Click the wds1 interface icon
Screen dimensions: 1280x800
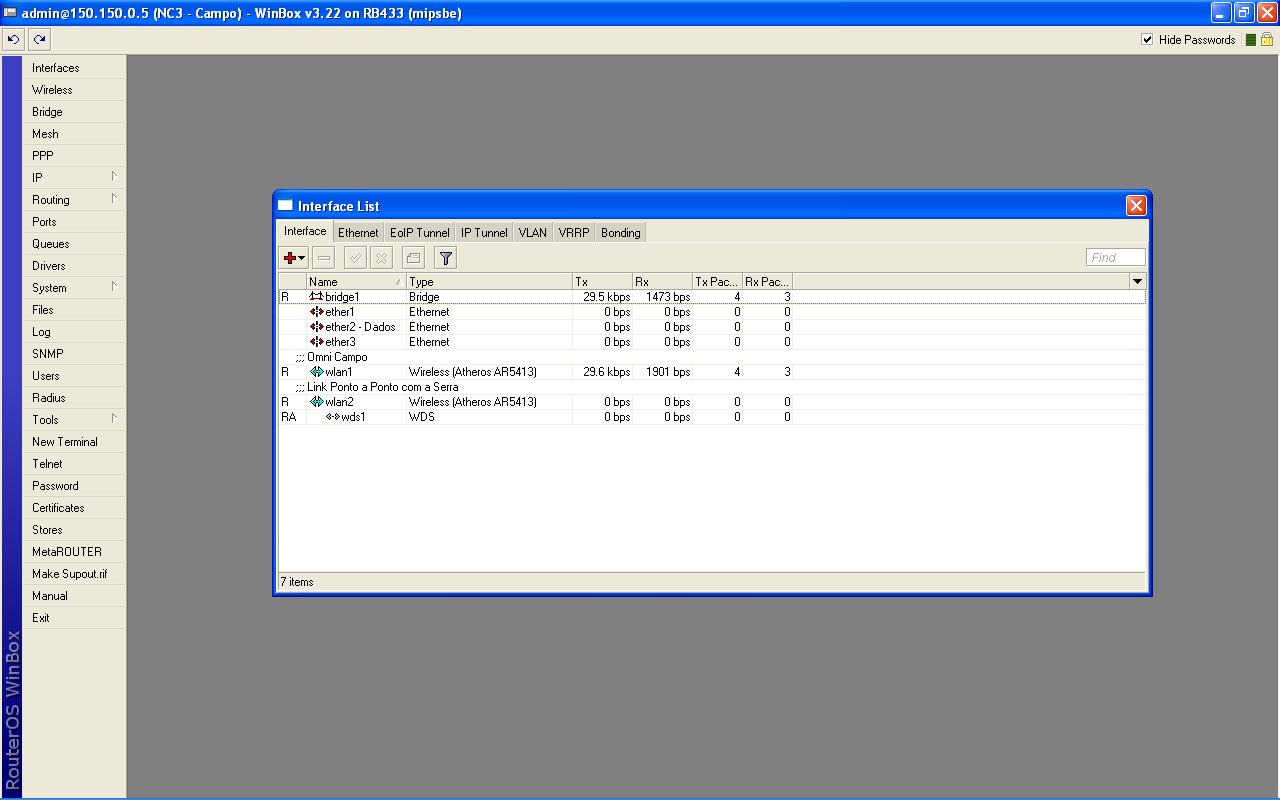click(x=333, y=417)
